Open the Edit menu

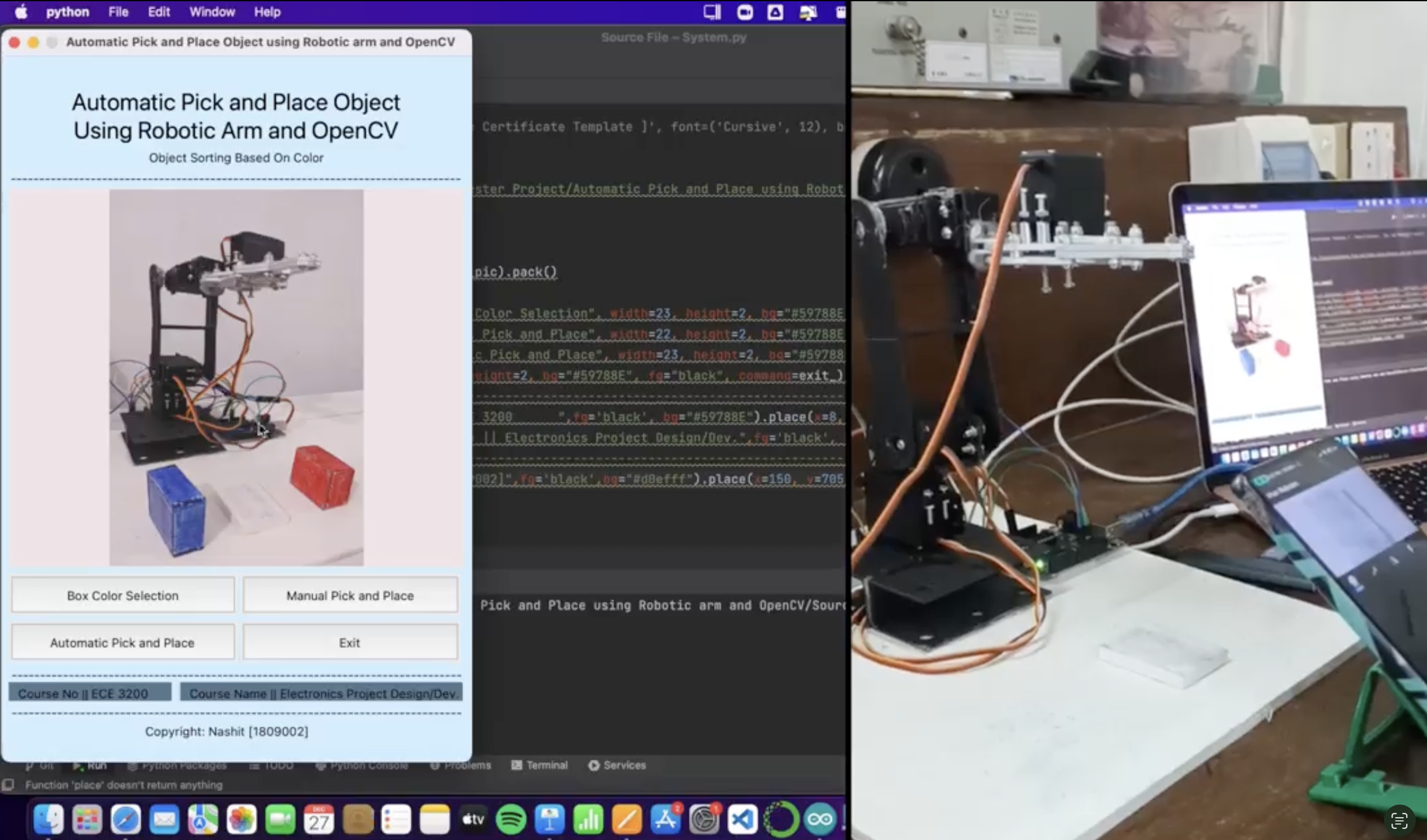pos(158,12)
